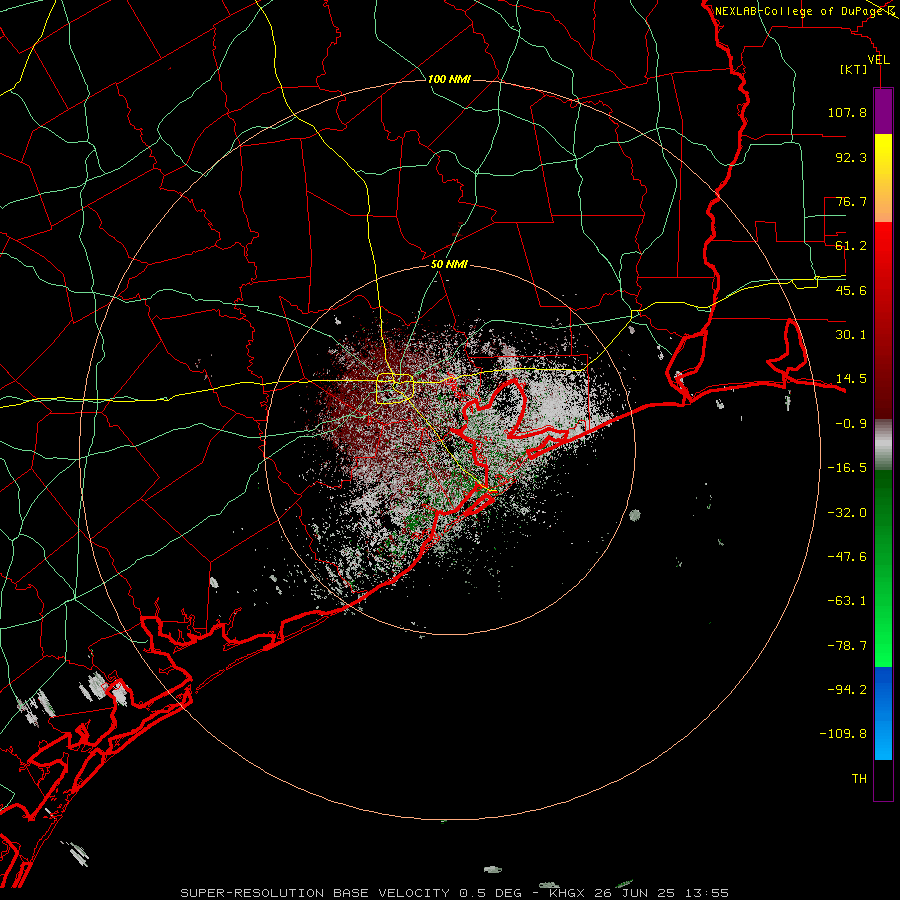Select the 45.6 velocity scale value
This screenshot has width=900, height=900.
pos(851,290)
